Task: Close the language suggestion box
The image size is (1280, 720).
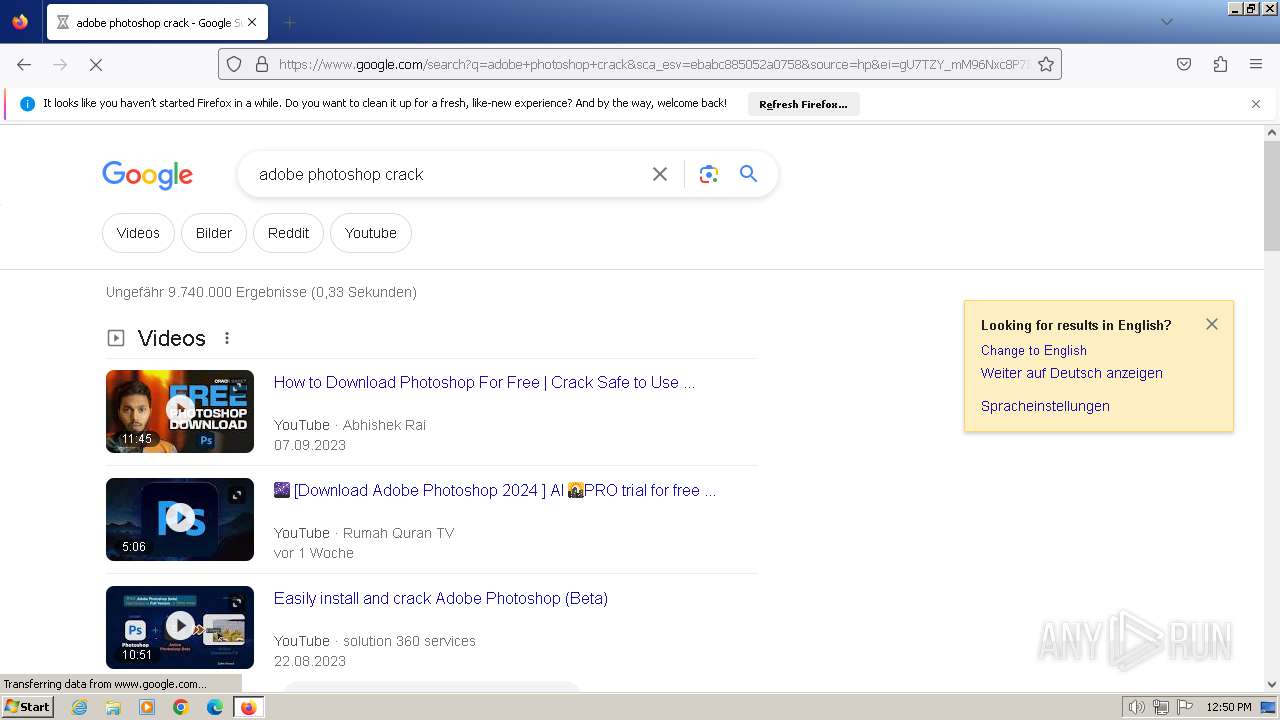Action: [x=1212, y=324]
